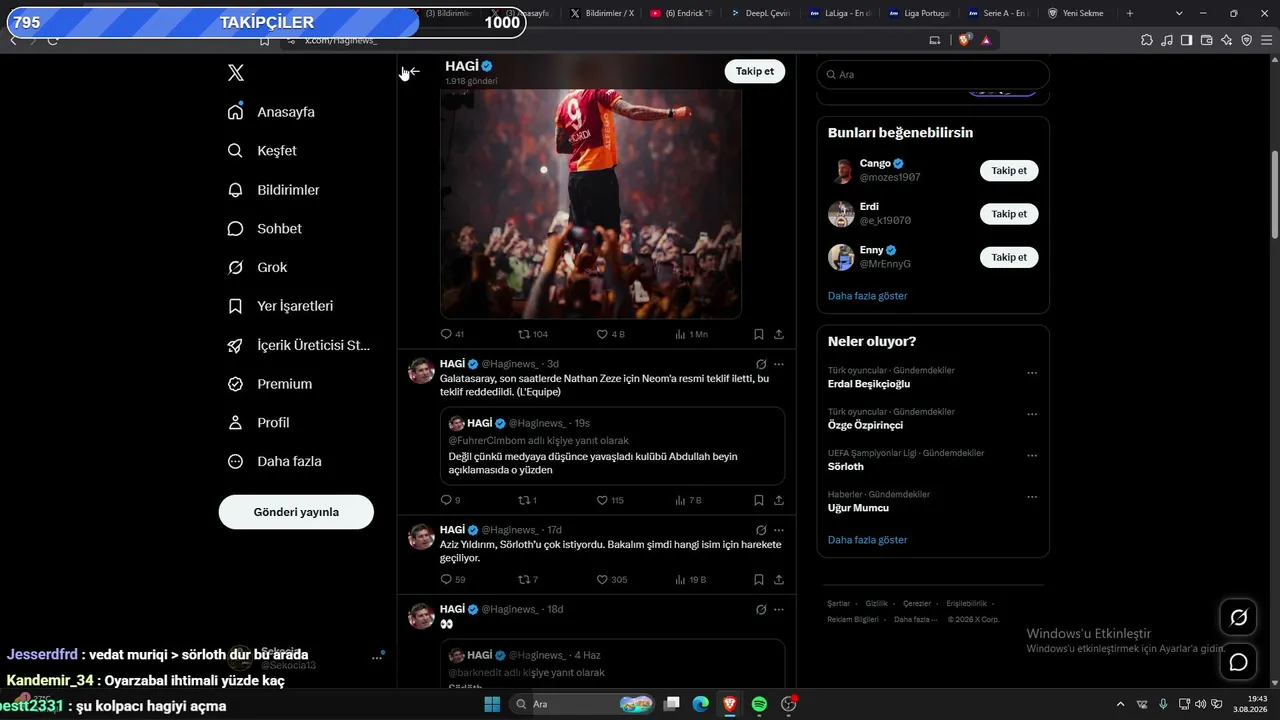Click Daha fazla göster under Neler oluyor

(x=868, y=540)
